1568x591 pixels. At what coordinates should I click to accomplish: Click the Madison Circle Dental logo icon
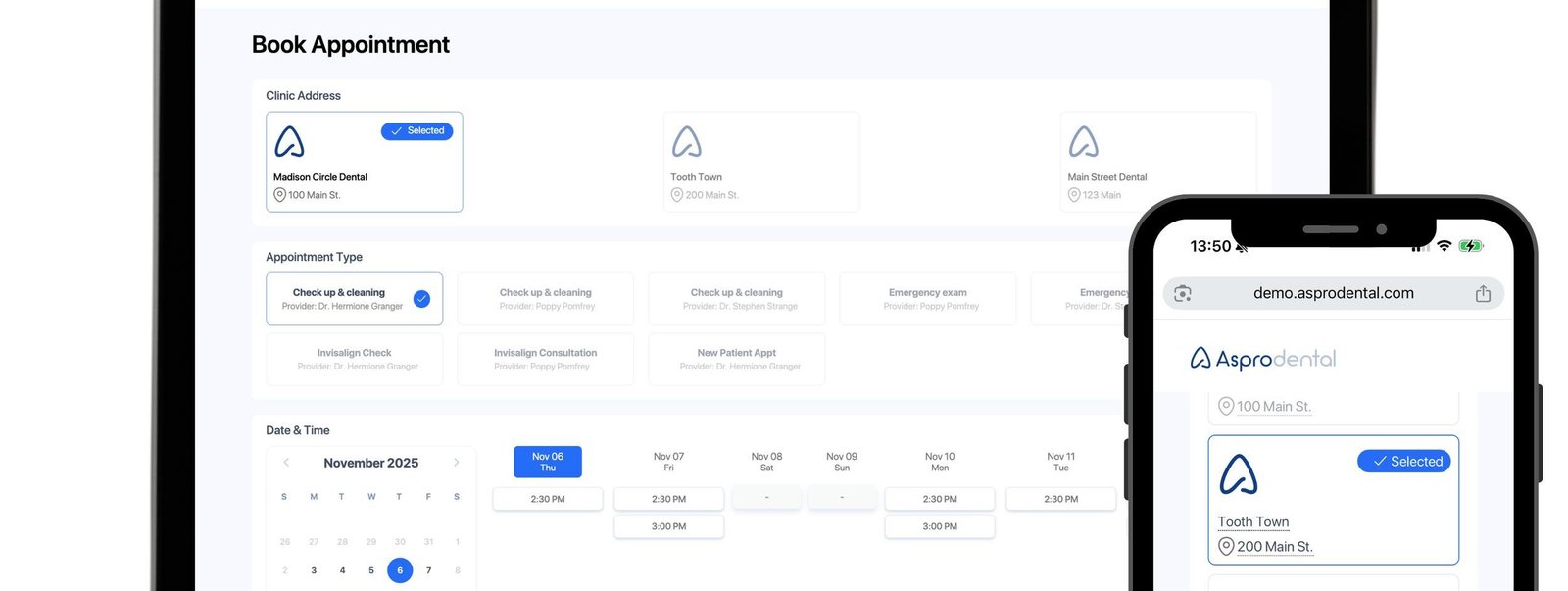[x=289, y=142]
